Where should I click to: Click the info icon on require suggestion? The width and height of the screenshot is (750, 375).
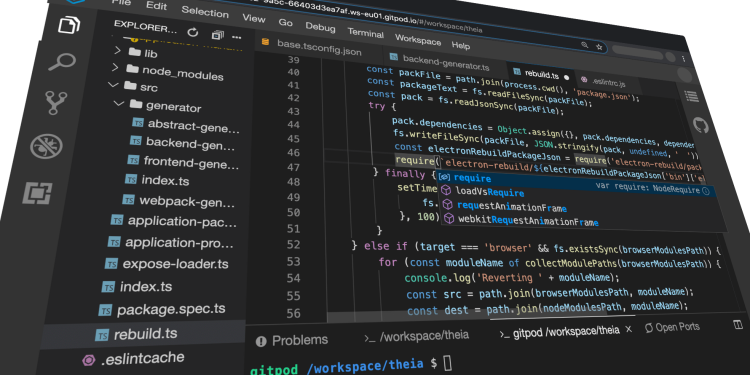706,190
